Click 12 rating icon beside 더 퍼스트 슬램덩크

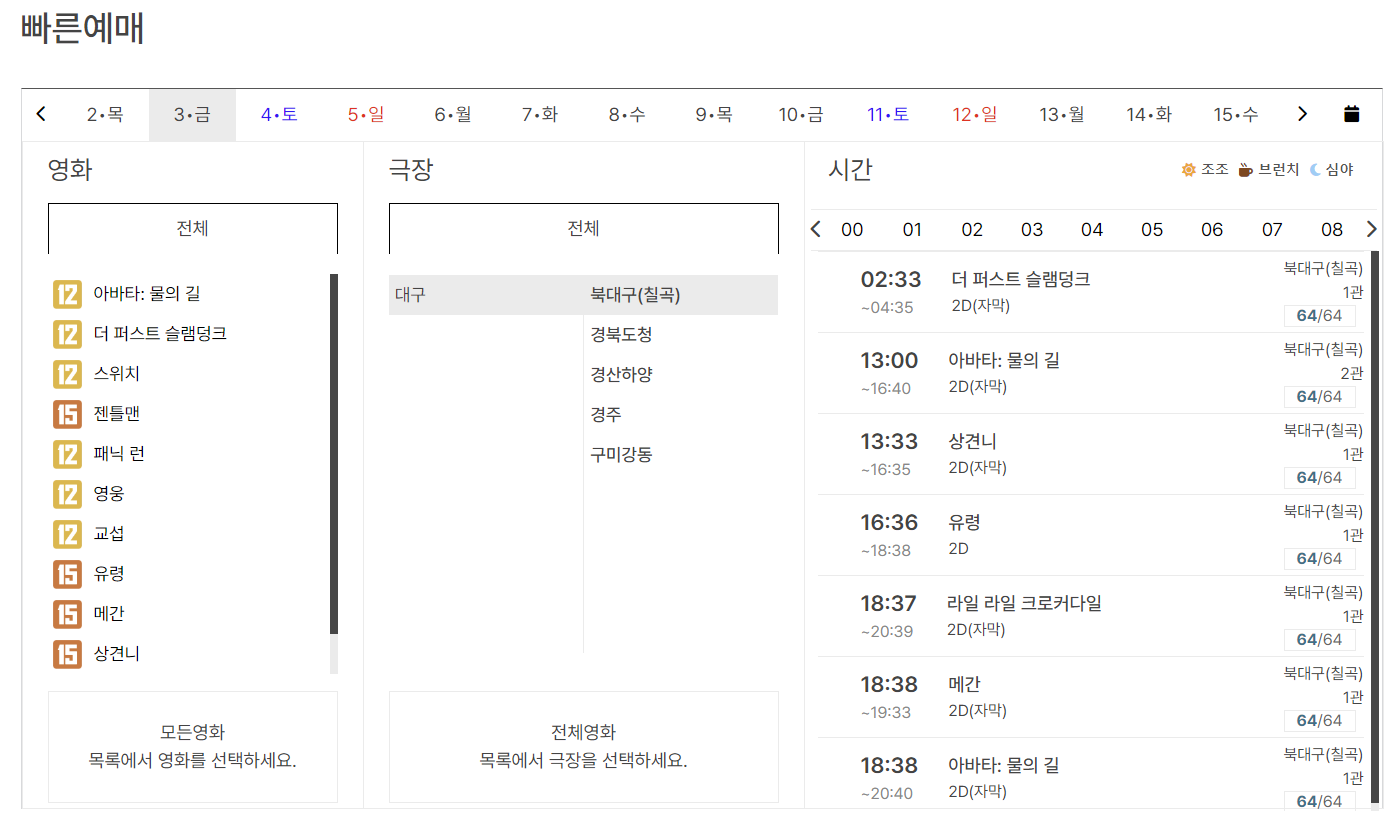tap(67, 334)
